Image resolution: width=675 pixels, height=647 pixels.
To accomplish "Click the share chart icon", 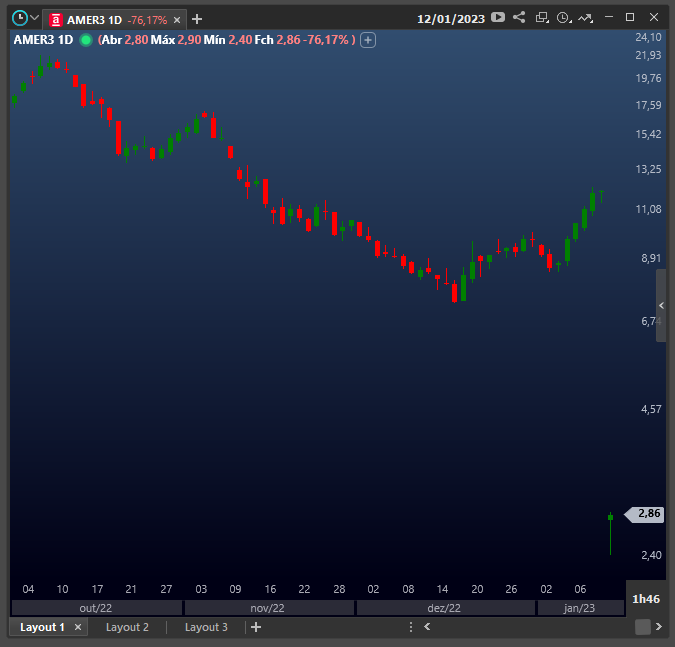I will pos(519,17).
